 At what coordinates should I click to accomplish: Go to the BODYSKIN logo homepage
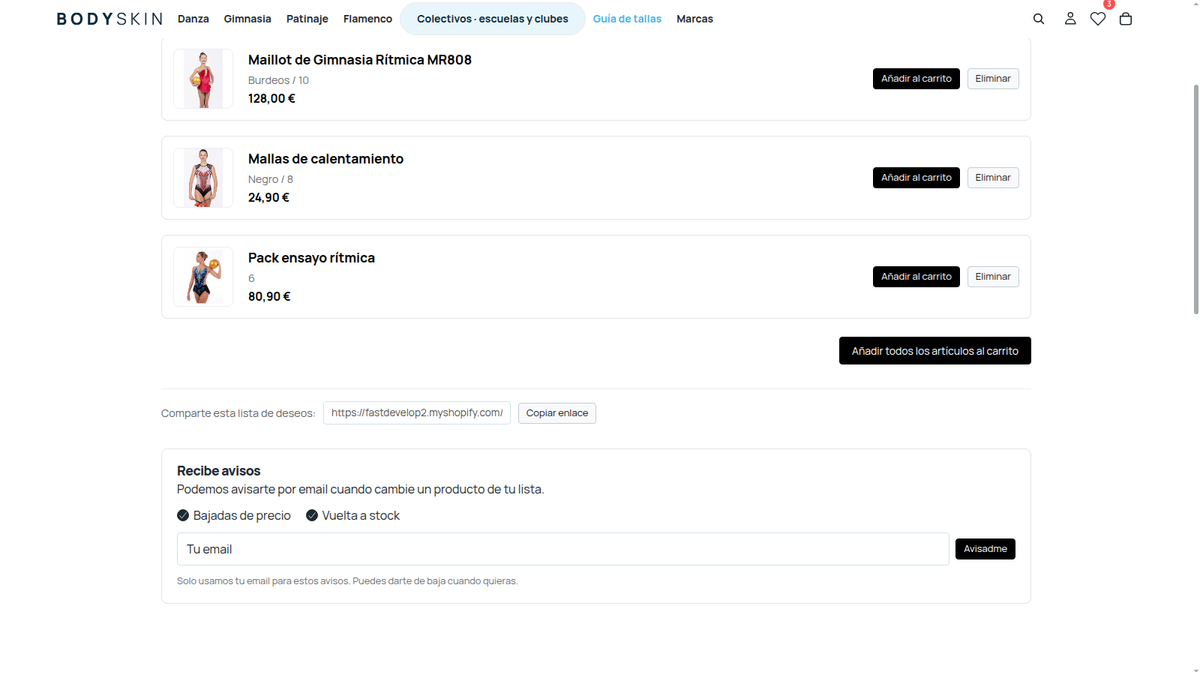[x=109, y=19]
